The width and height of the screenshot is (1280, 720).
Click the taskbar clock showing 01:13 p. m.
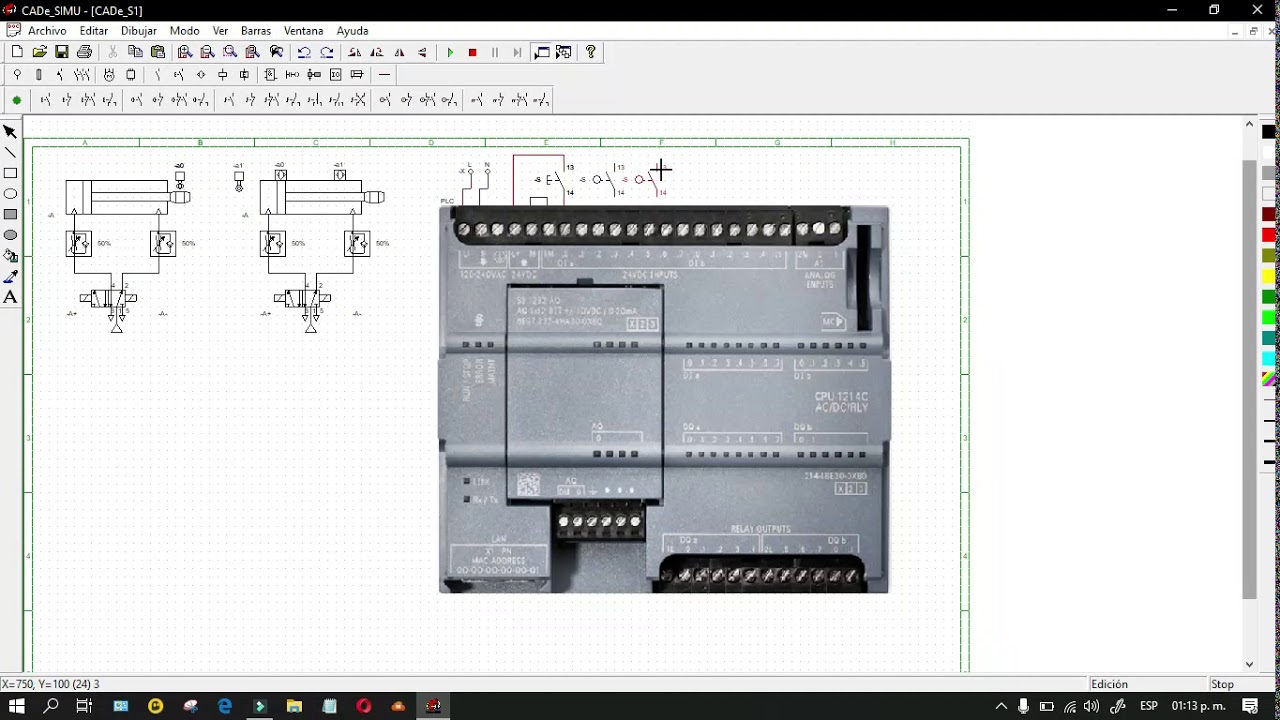[x=1198, y=706]
